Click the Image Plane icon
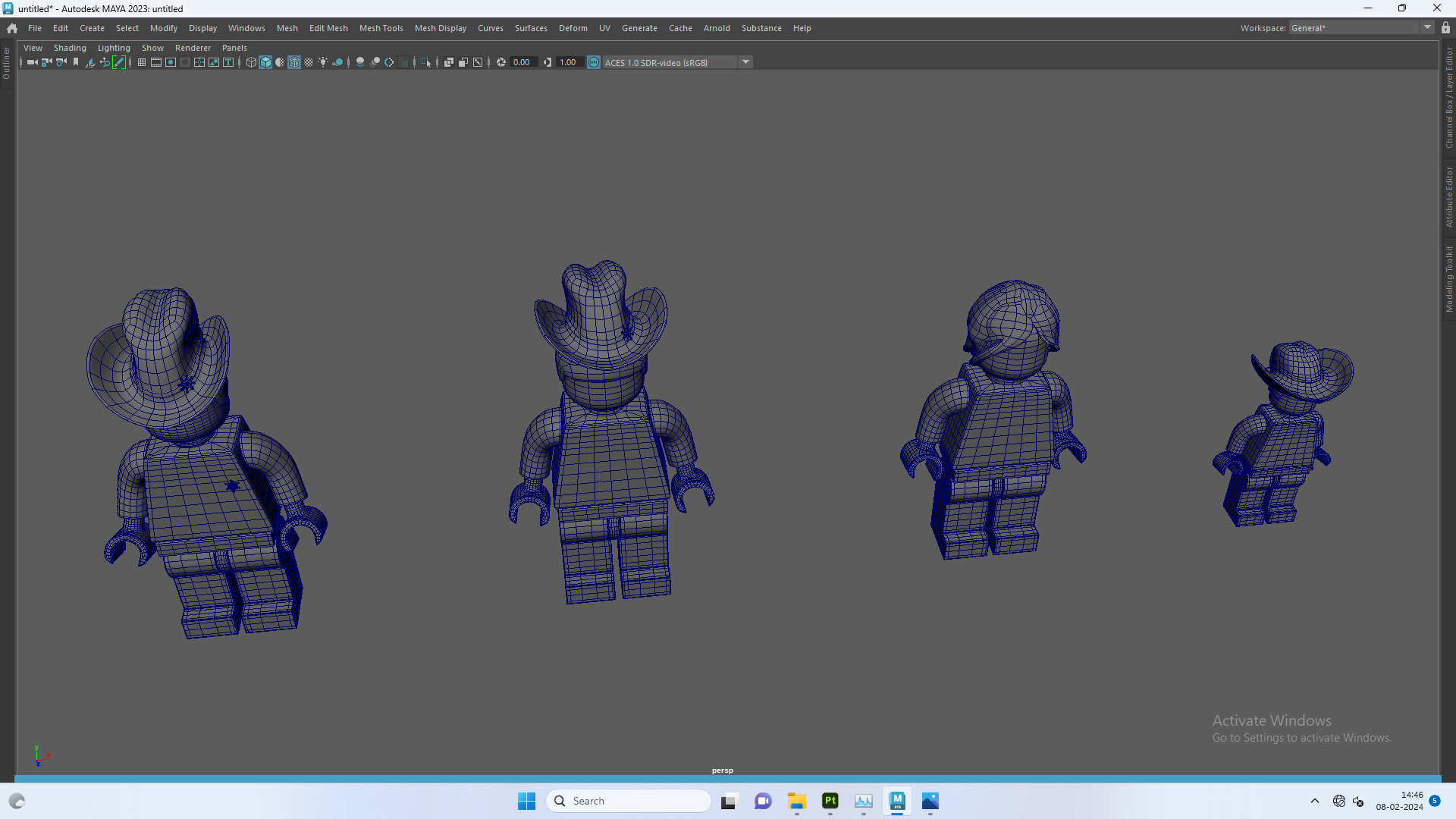 coord(89,62)
